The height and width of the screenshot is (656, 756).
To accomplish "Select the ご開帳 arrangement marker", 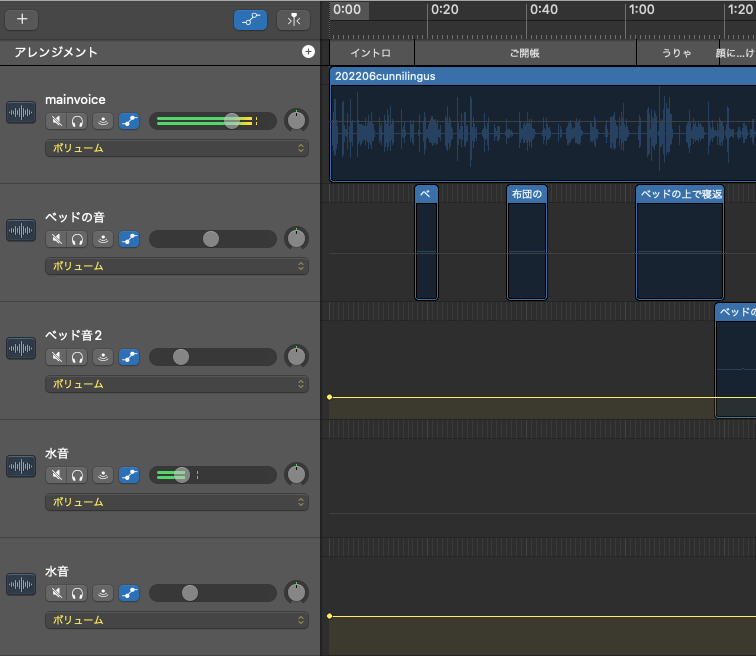I will pyautogui.click(x=525, y=53).
